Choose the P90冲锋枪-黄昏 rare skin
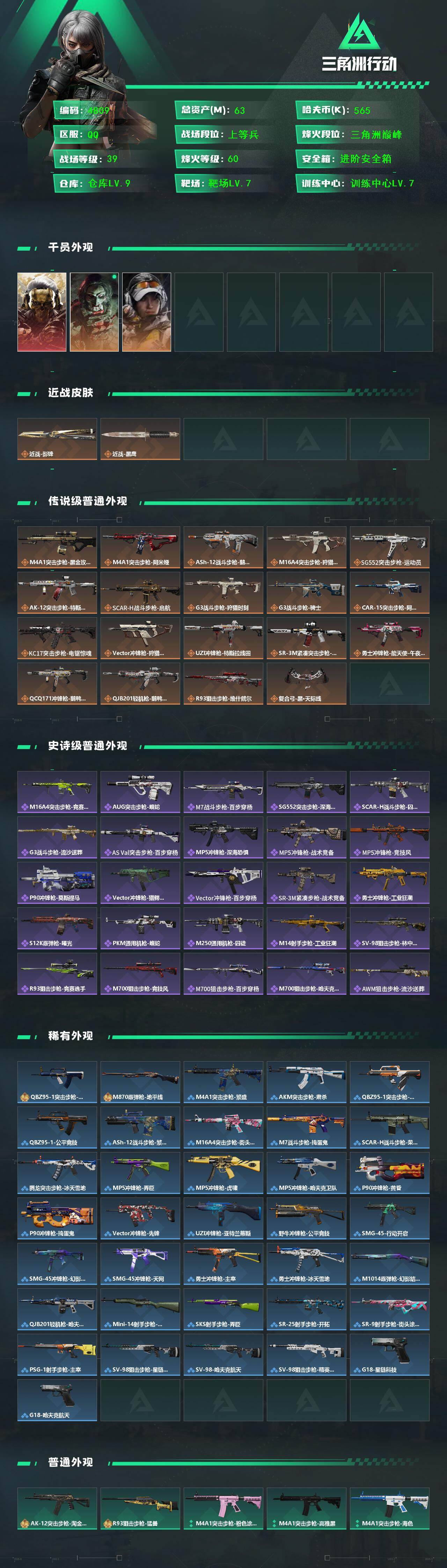 tap(389, 1172)
